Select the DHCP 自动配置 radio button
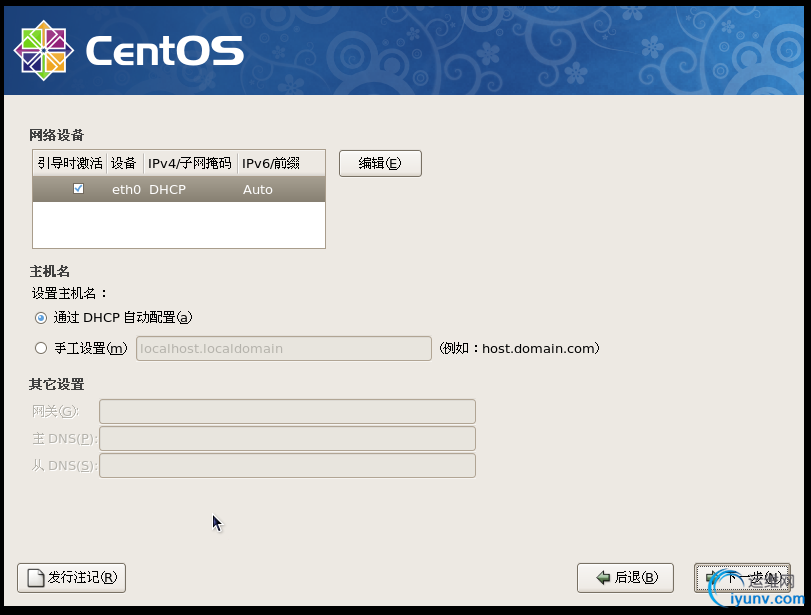Screen dimensions: 811x615 click(x=41, y=318)
